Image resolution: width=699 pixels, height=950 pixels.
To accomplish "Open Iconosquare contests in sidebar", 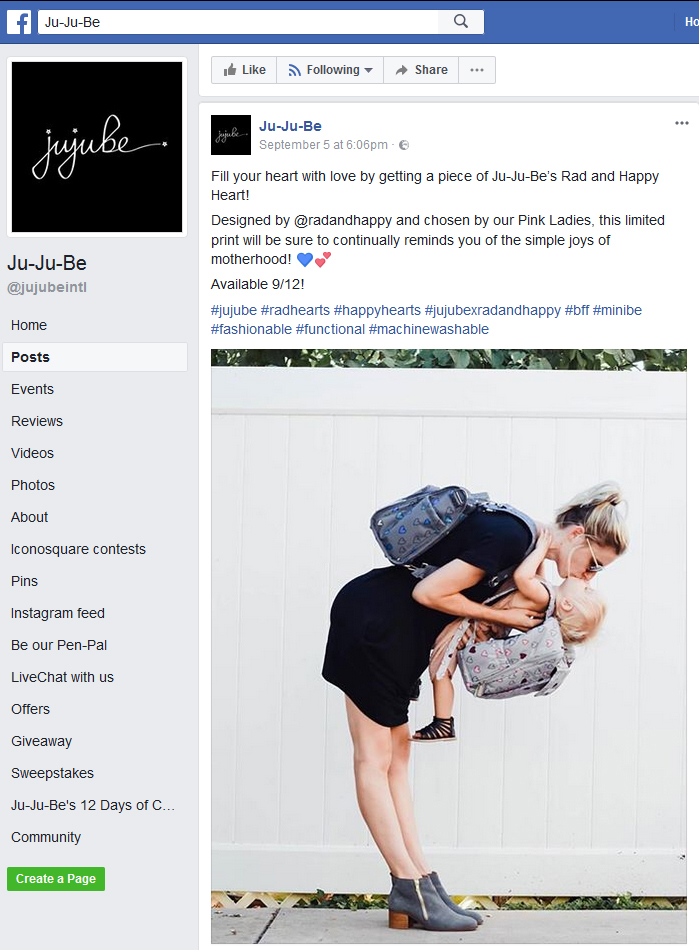I will (78, 549).
